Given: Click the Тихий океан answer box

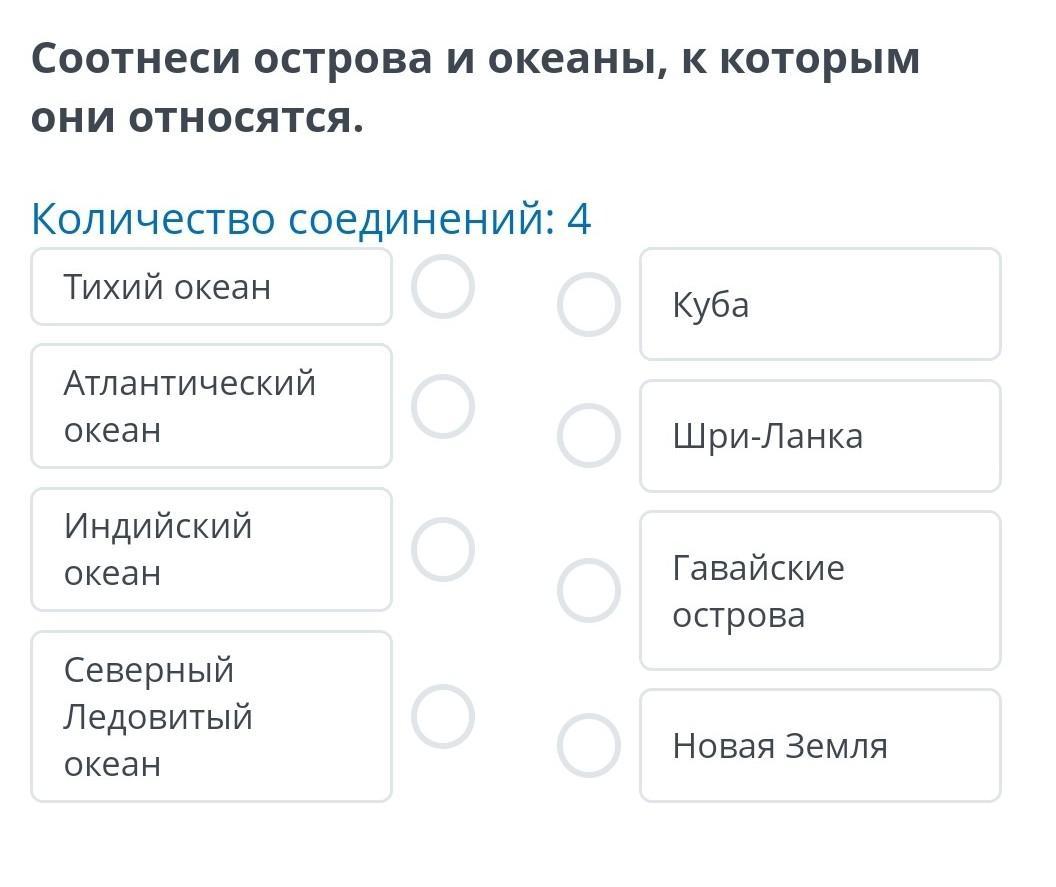Looking at the screenshot, I should [211, 287].
